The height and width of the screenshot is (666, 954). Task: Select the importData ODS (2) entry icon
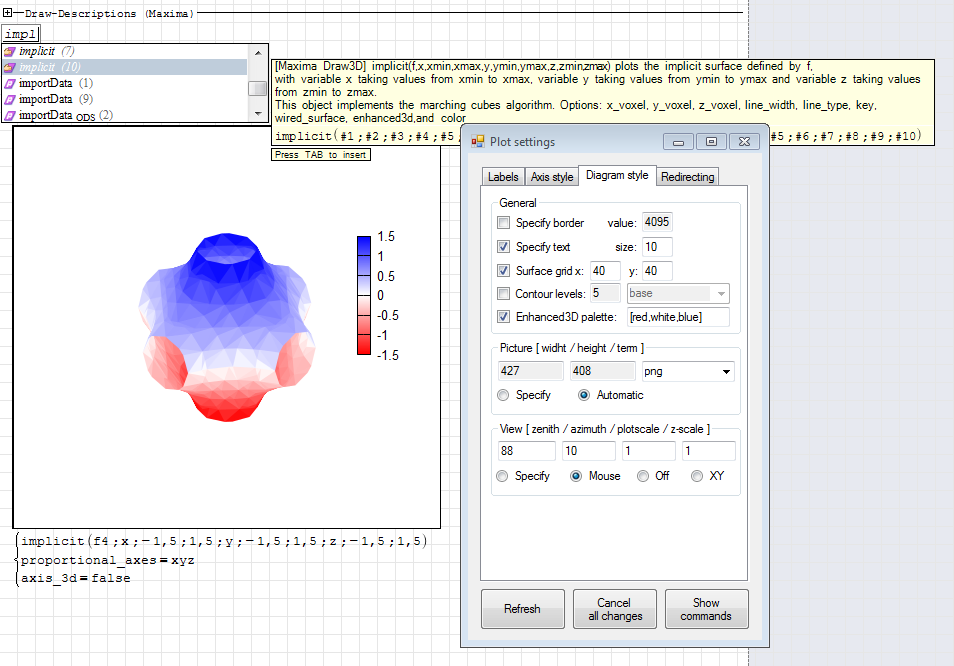click(x=9, y=115)
